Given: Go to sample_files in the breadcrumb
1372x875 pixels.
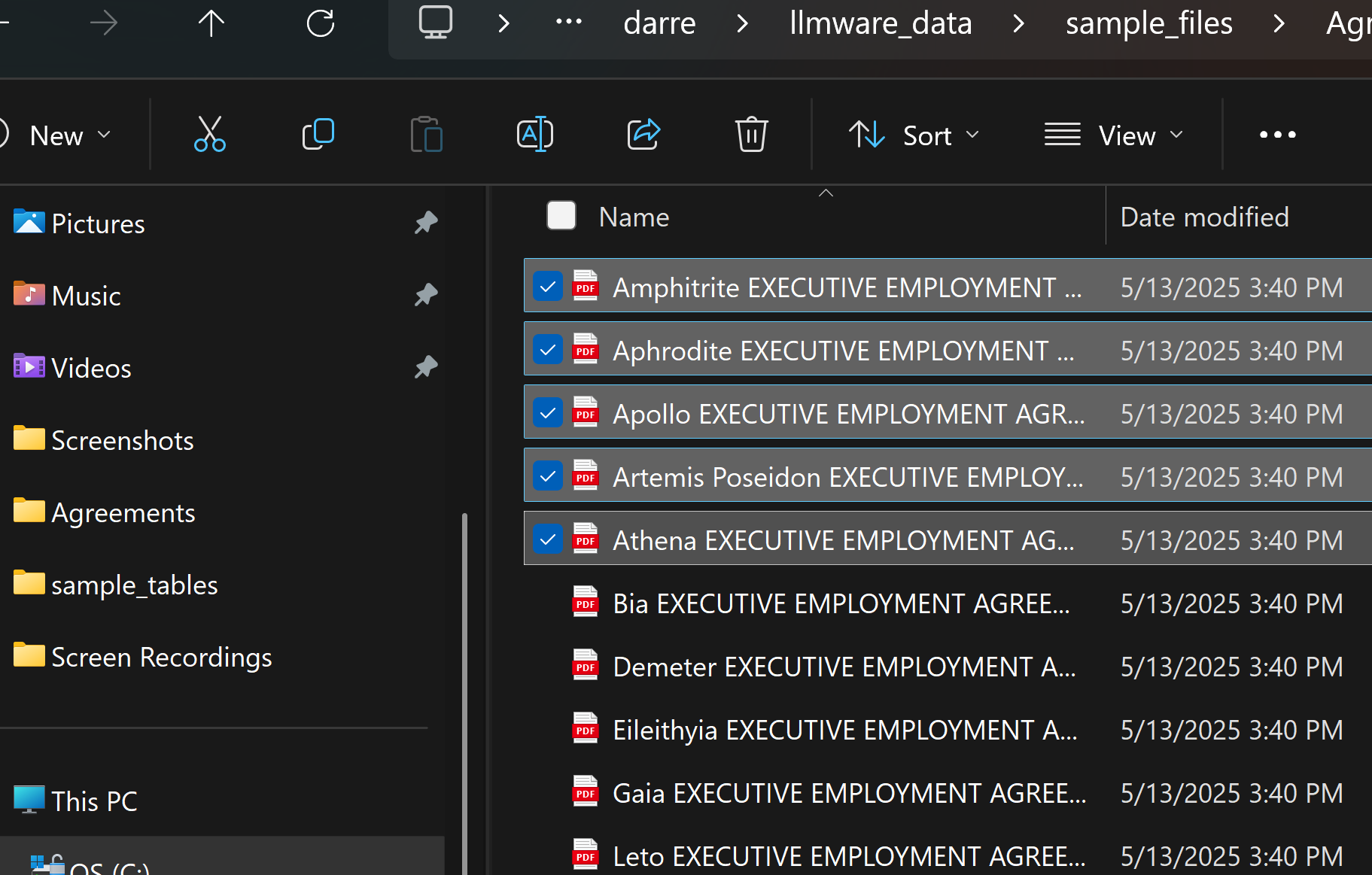Looking at the screenshot, I should coord(1148,23).
